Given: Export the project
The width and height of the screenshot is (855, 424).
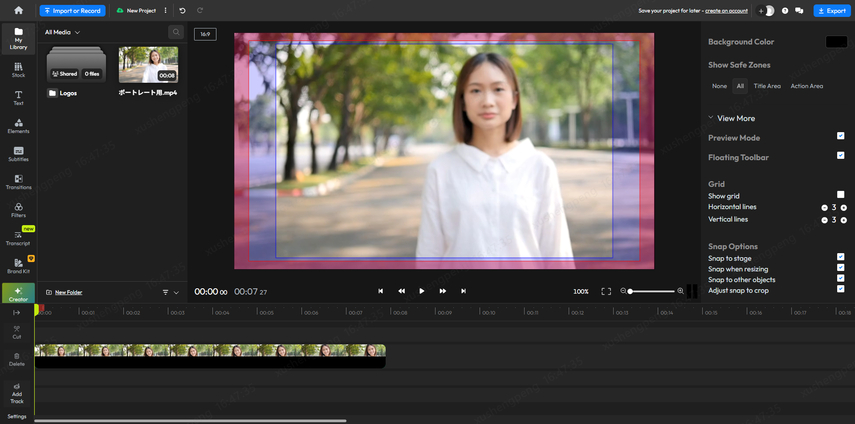Looking at the screenshot, I should pos(832,10).
